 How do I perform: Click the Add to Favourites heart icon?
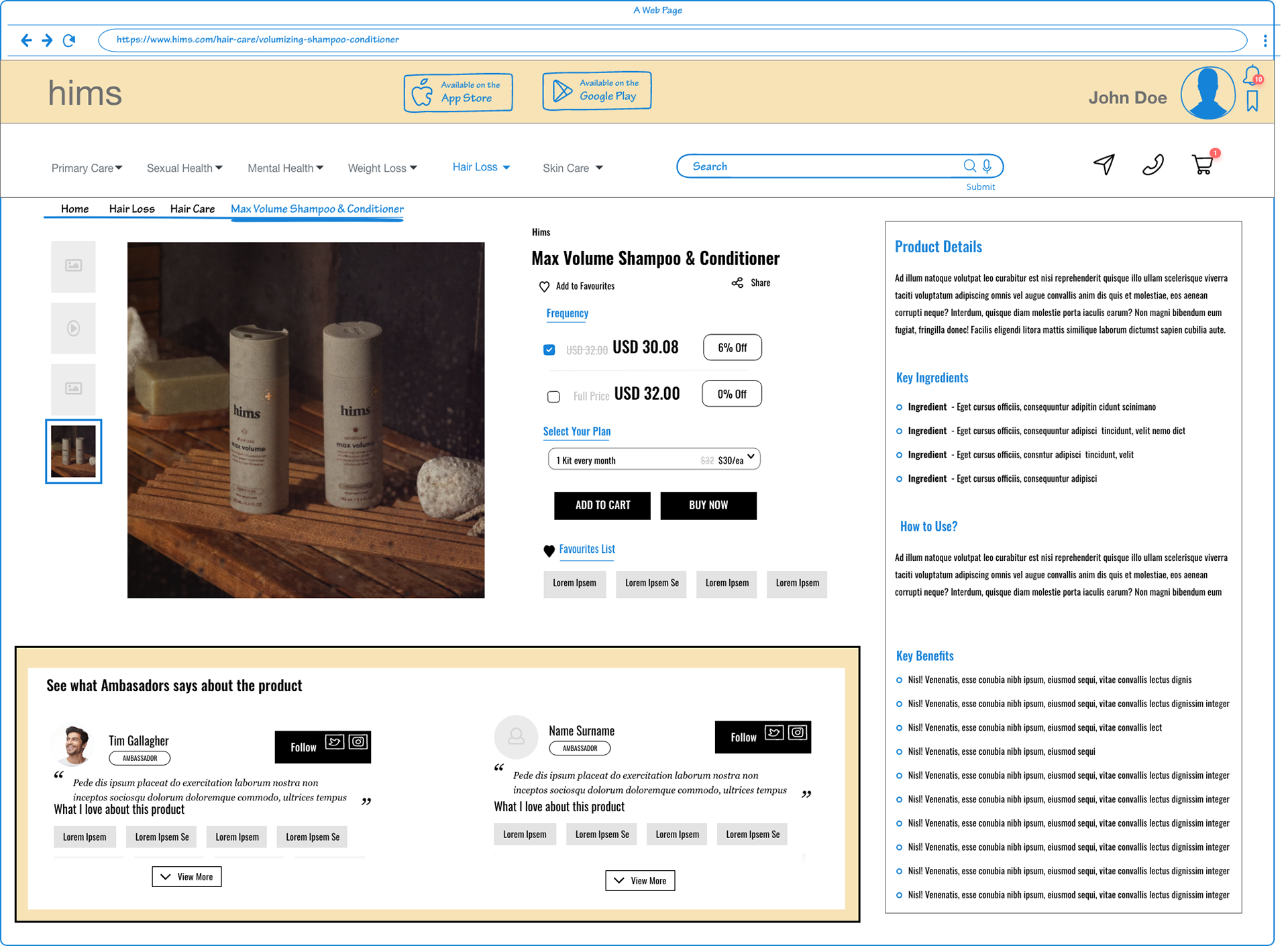(x=544, y=286)
